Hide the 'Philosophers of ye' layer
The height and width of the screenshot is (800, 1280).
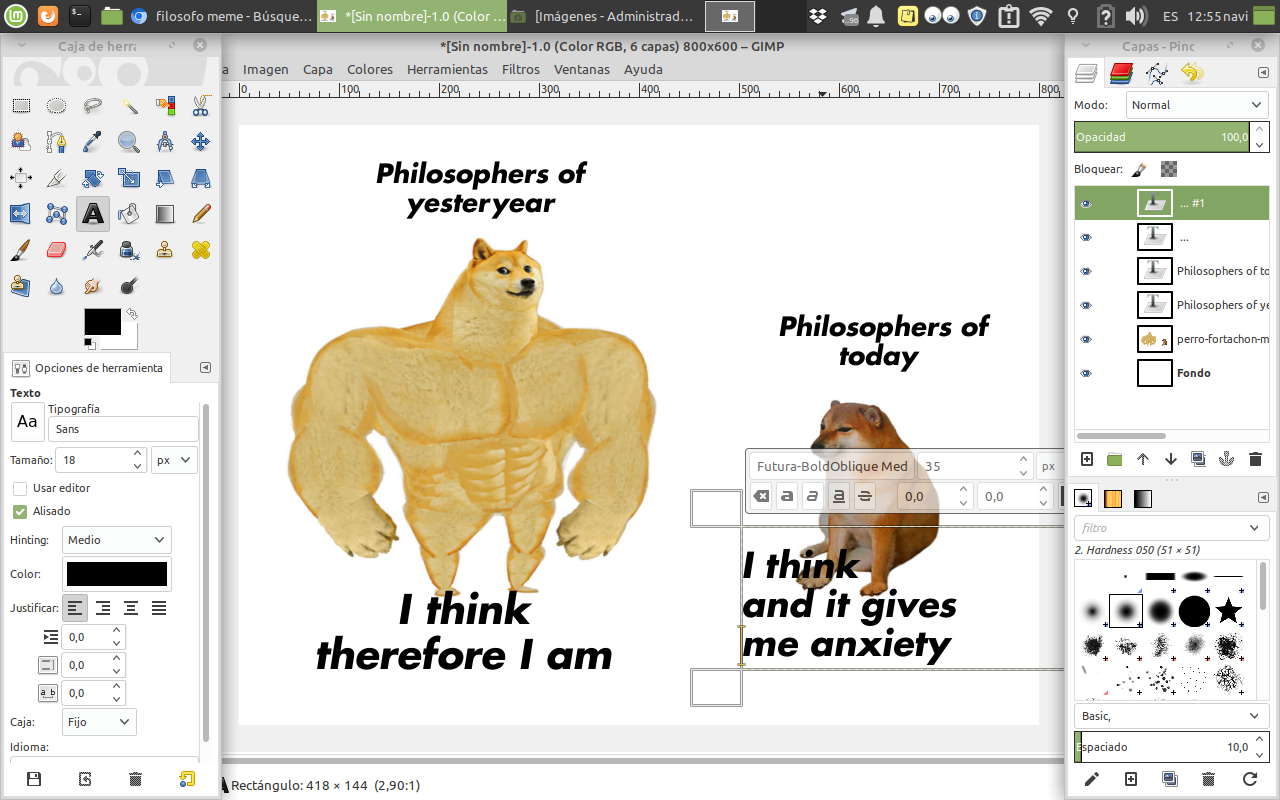click(x=1086, y=305)
